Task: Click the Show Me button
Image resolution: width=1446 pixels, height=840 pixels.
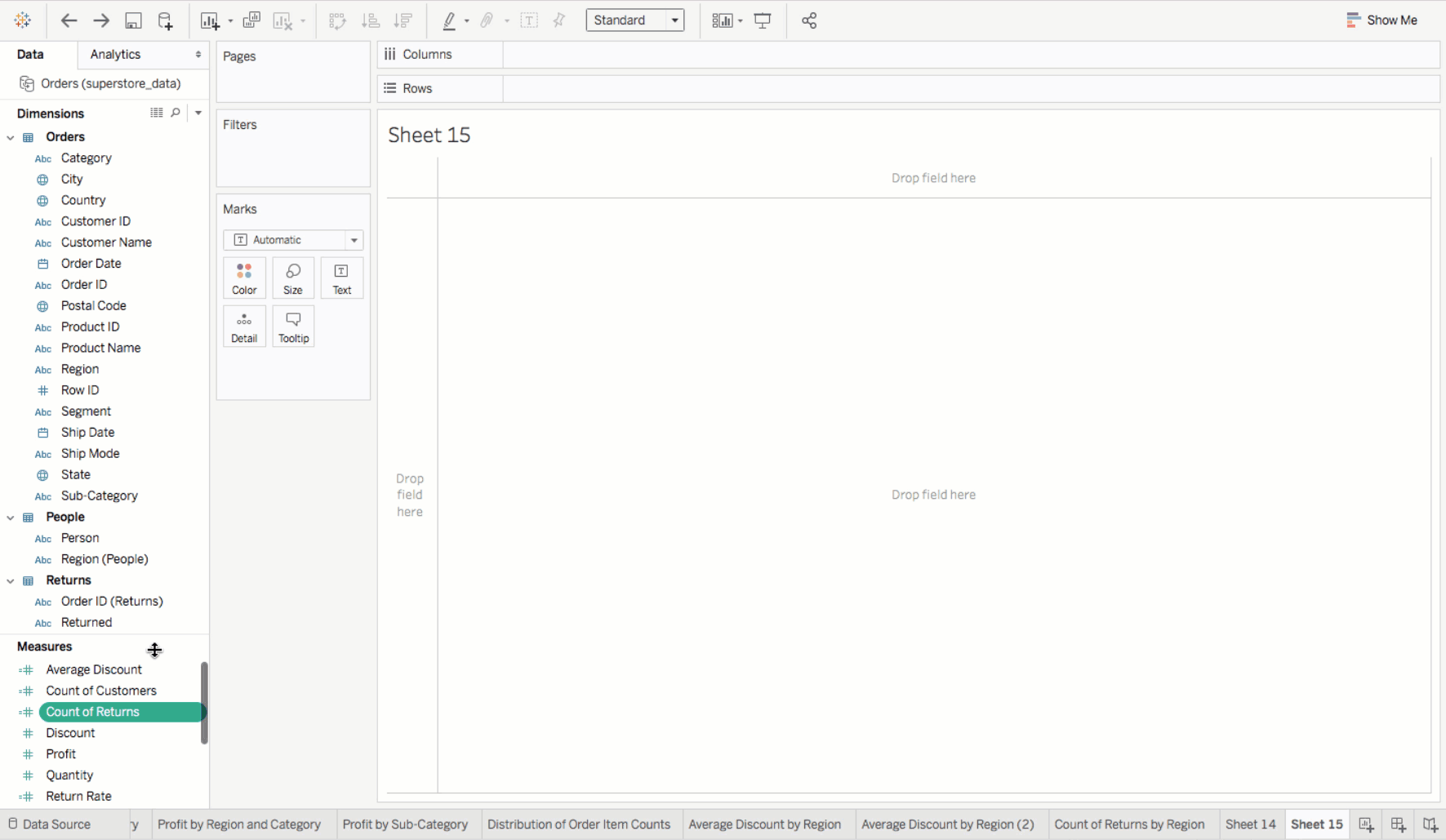Action: pyautogui.click(x=1381, y=20)
